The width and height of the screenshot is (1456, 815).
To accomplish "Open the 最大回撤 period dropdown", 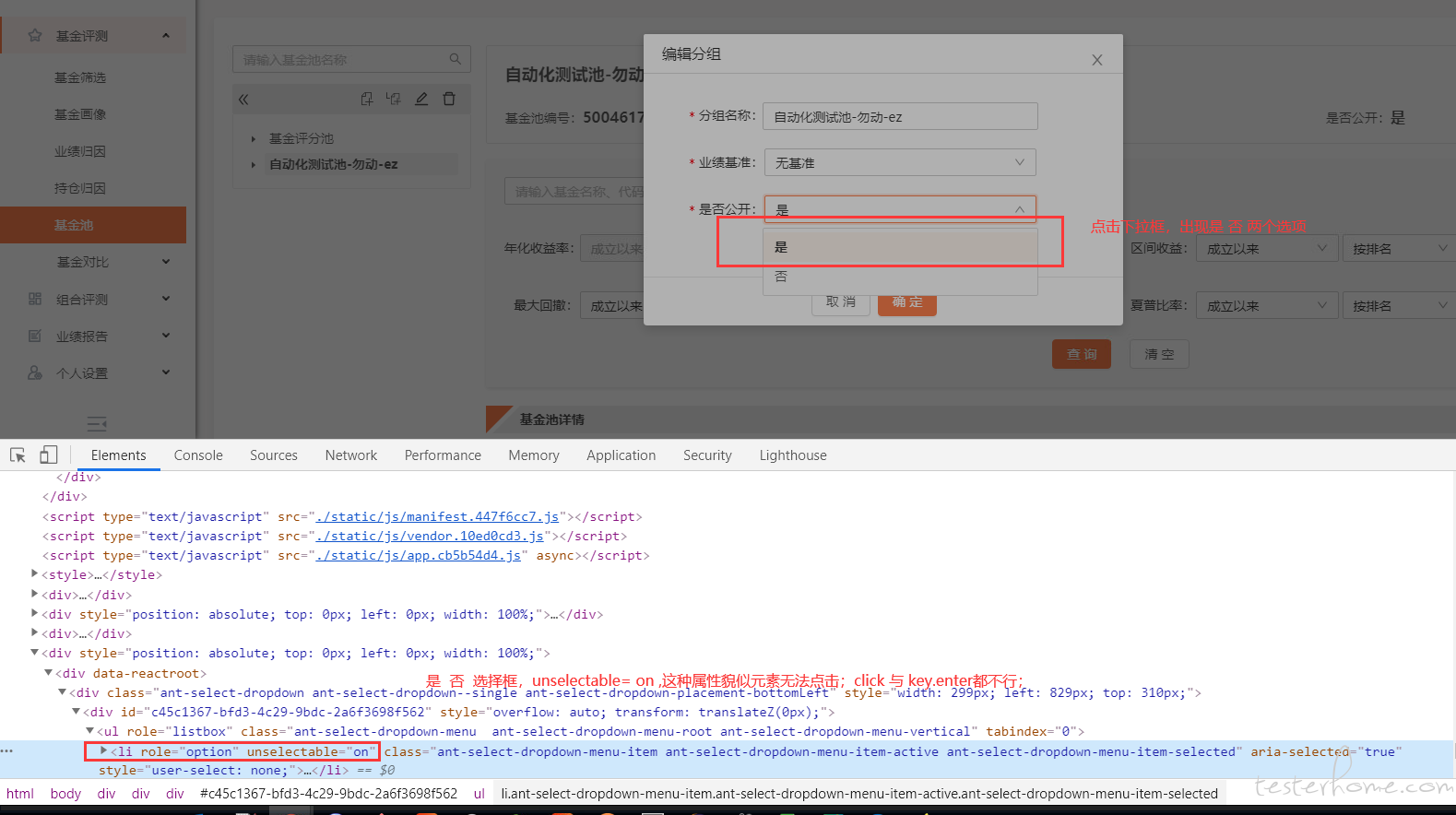I will point(612,306).
